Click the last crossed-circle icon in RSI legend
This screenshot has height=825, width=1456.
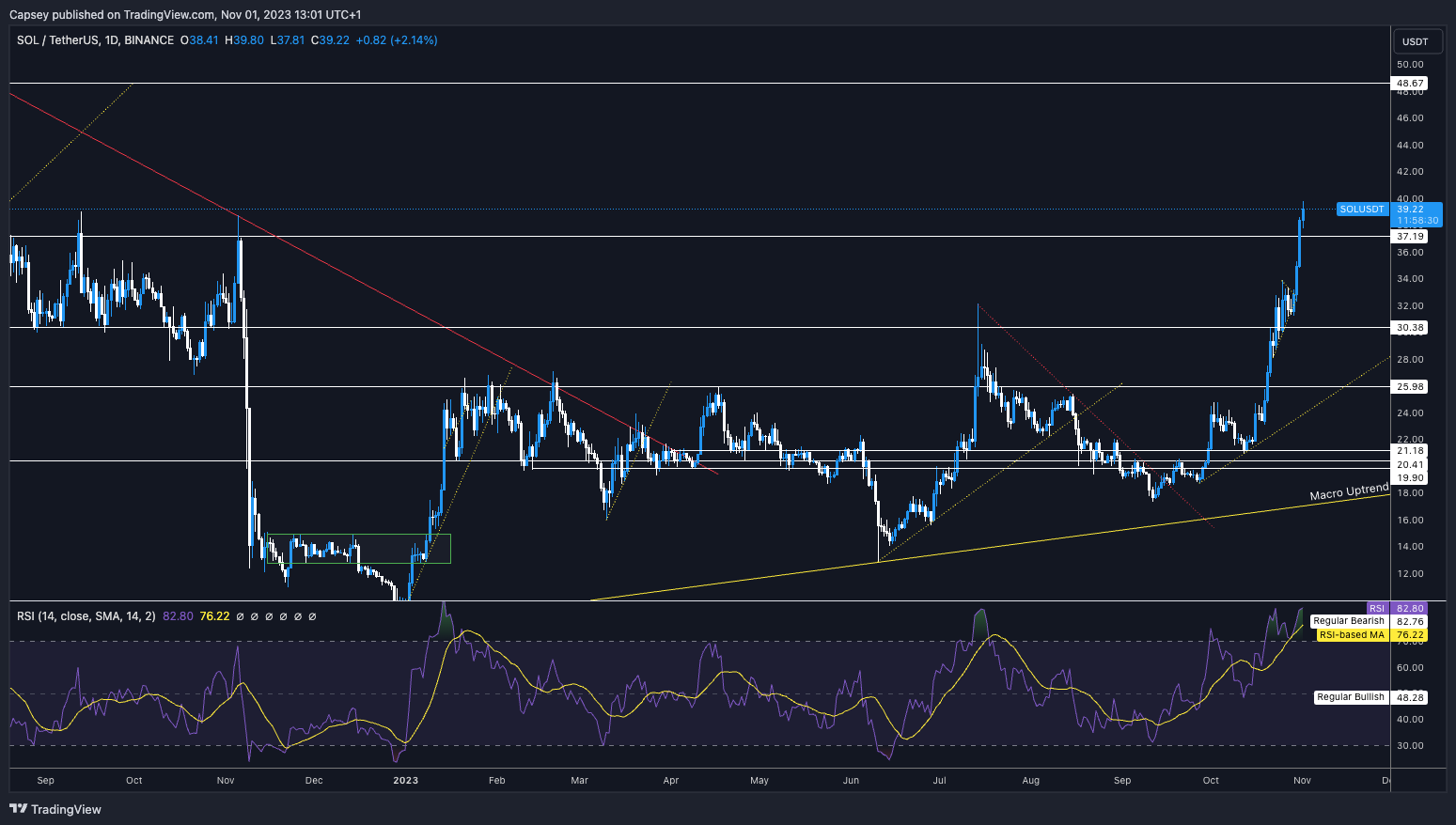(312, 615)
